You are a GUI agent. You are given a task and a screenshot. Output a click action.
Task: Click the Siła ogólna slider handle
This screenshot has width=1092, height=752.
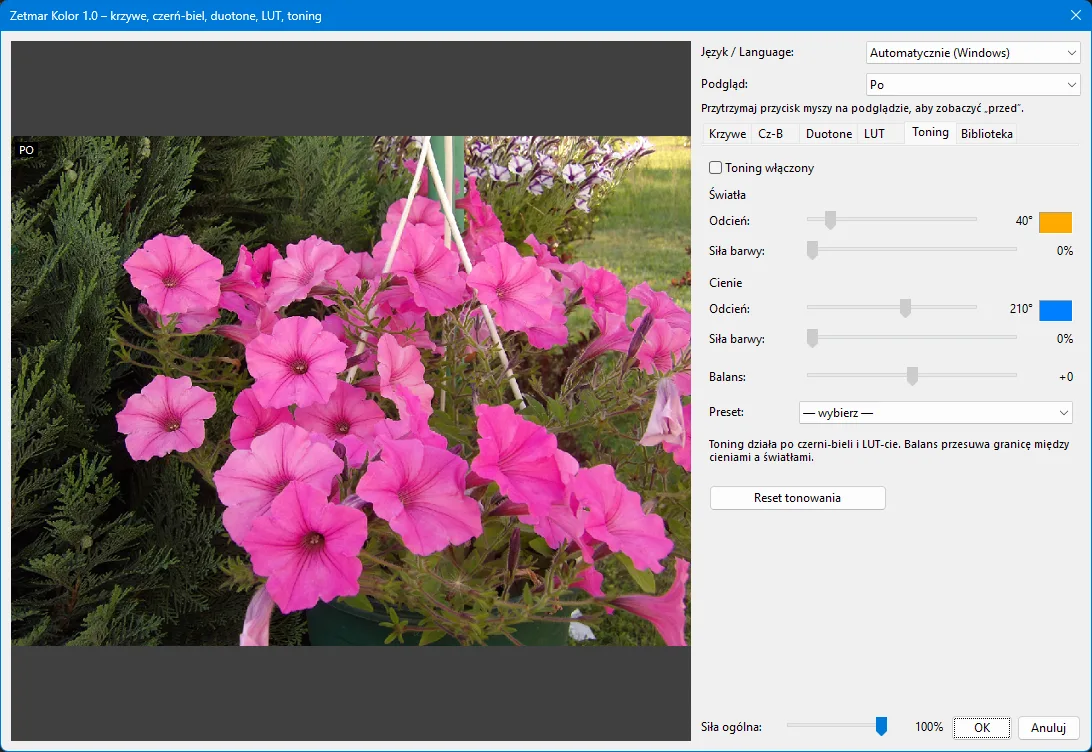(x=881, y=726)
